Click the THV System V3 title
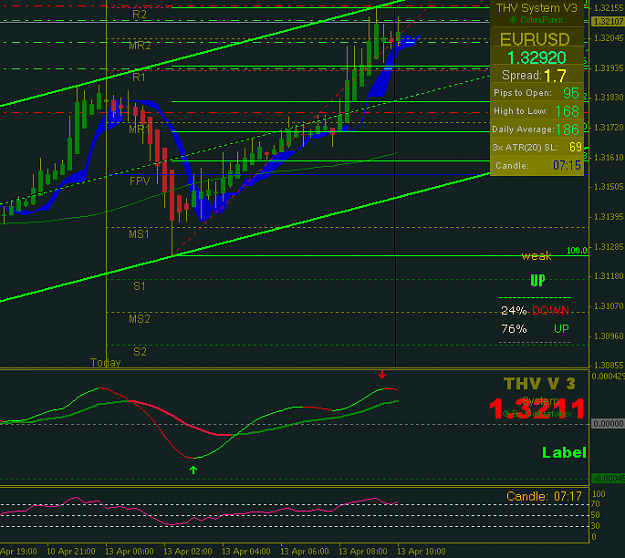The image size is (625, 558). (x=537, y=8)
